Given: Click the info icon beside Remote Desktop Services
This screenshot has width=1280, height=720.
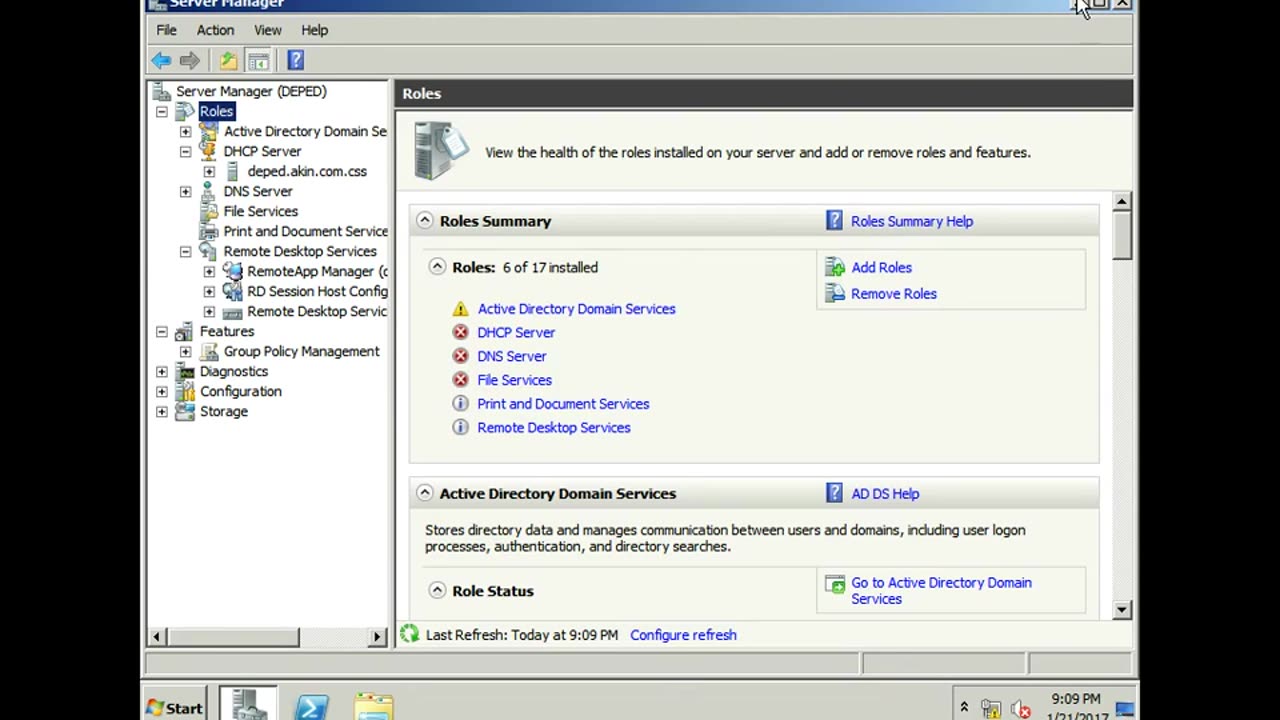Looking at the screenshot, I should (460, 427).
